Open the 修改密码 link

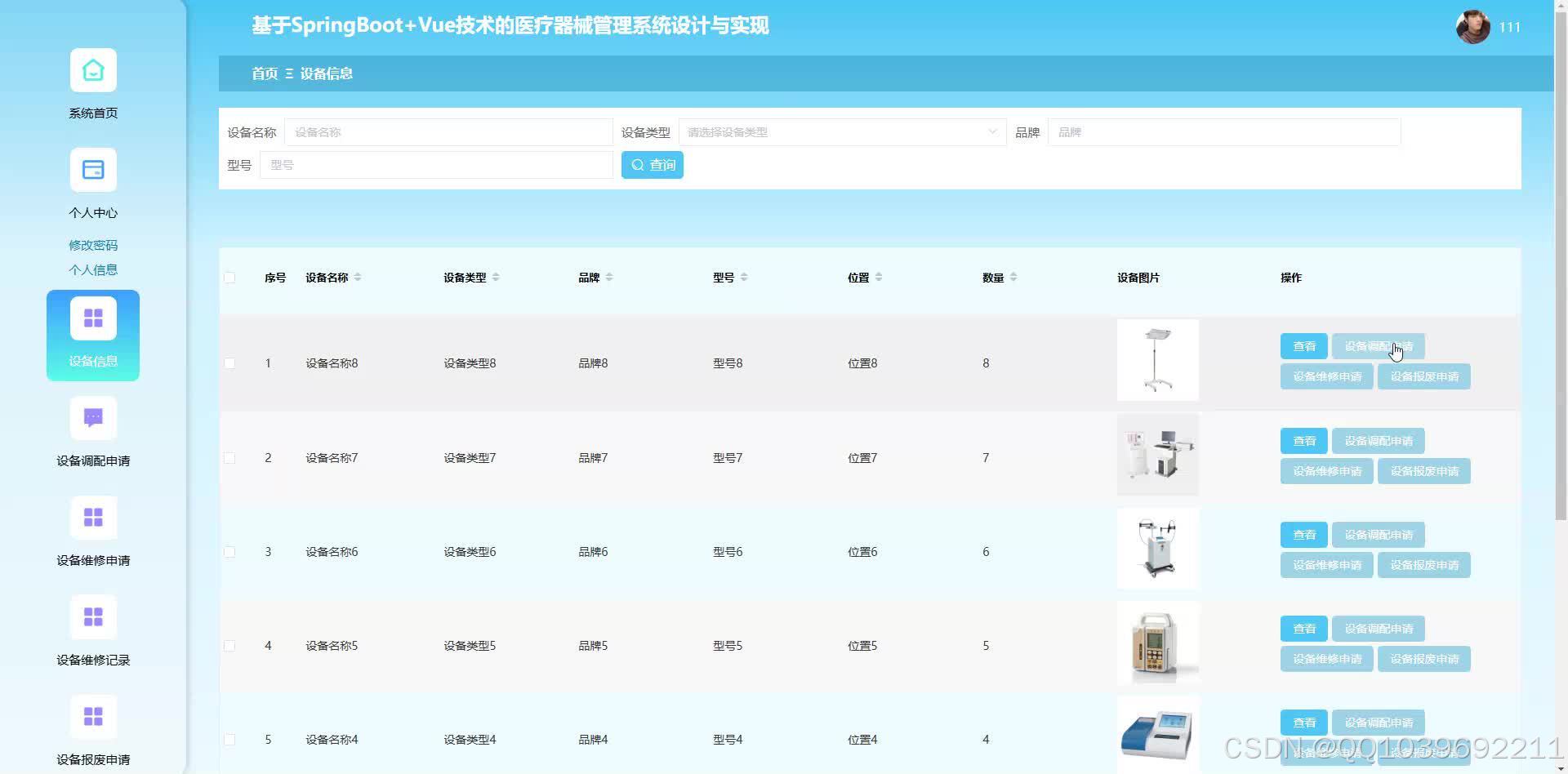coord(92,244)
